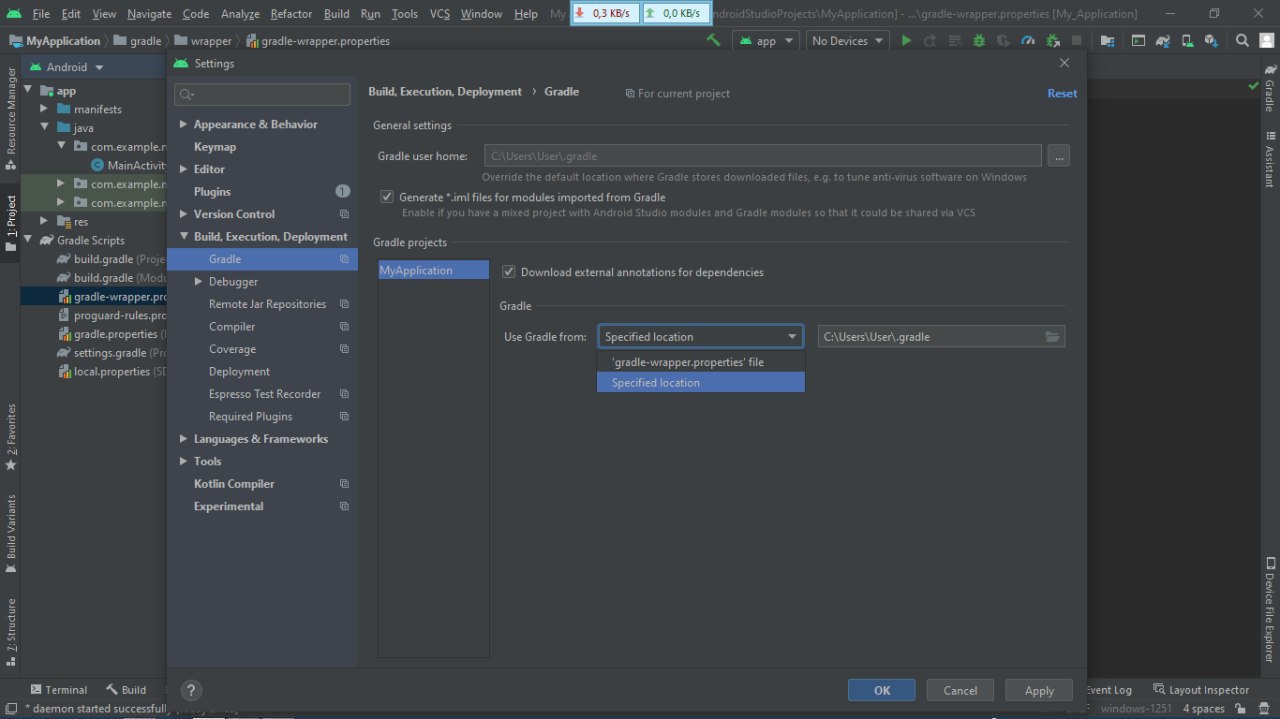This screenshot has width=1280, height=719.
Task: Select Compiler in settings tree
Action: click(x=232, y=327)
